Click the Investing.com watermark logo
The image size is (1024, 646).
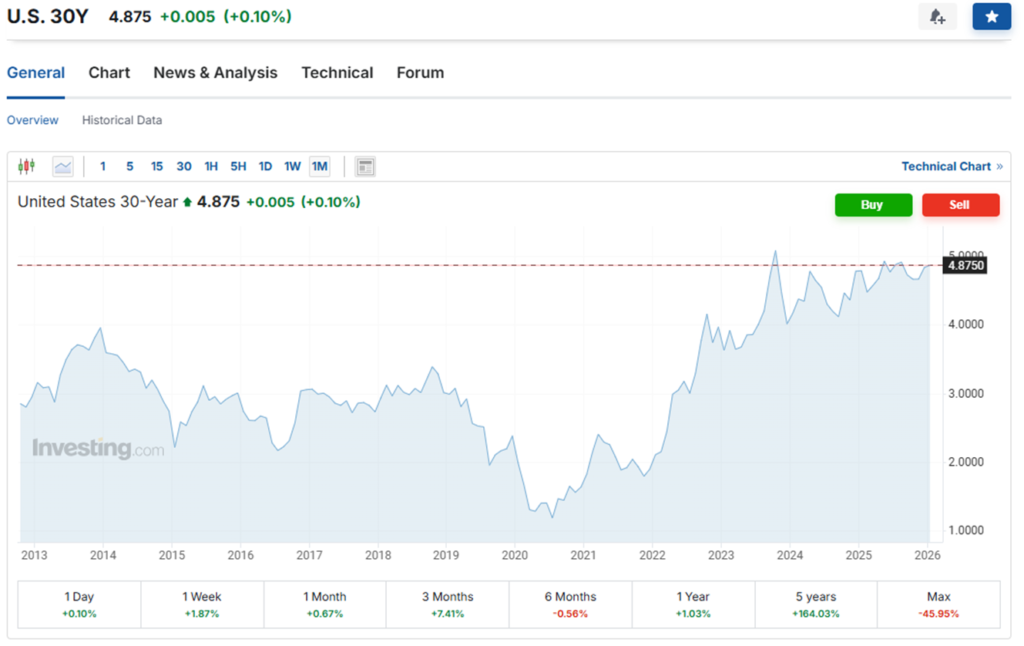[x=98, y=448]
